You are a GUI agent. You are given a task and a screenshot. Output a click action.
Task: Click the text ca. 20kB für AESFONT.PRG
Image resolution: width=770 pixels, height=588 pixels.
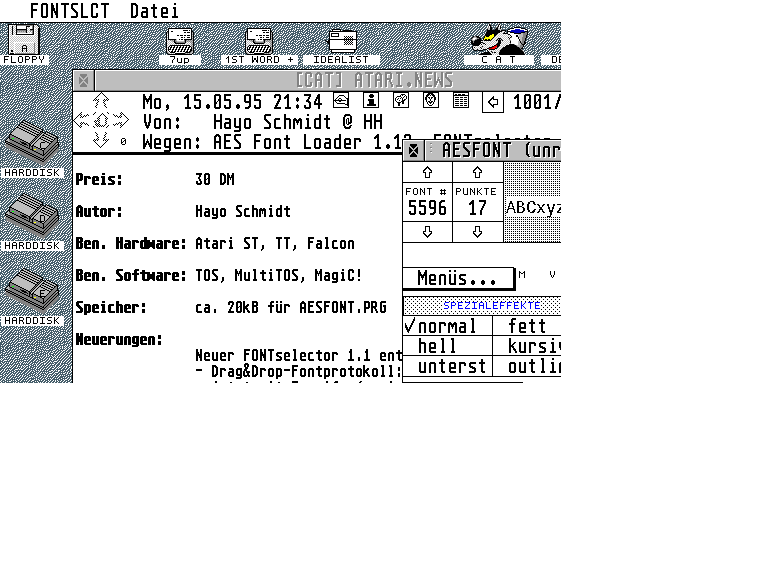[x=291, y=308]
